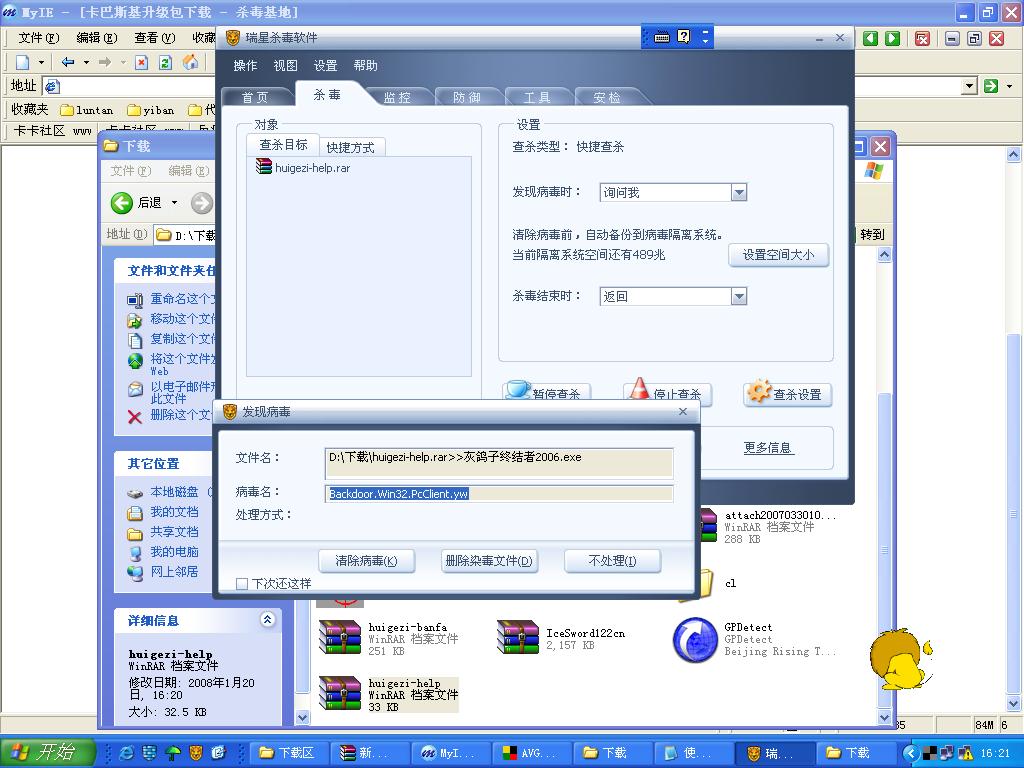Click the MyIE back arrow icon
Screen dimensions: 1024x768
pyautogui.click(x=68, y=63)
